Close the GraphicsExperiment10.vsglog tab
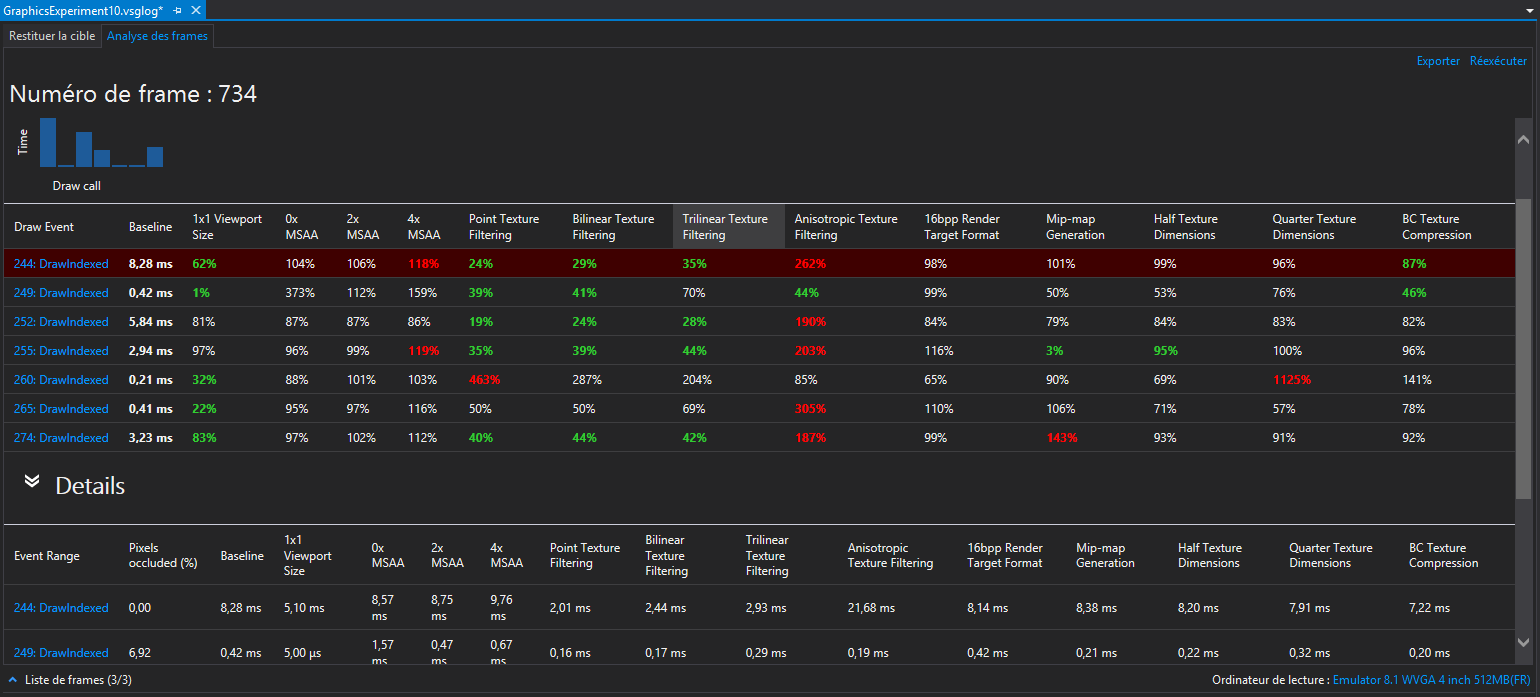The height and width of the screenshot is (697, 1540). click(196, 10)
